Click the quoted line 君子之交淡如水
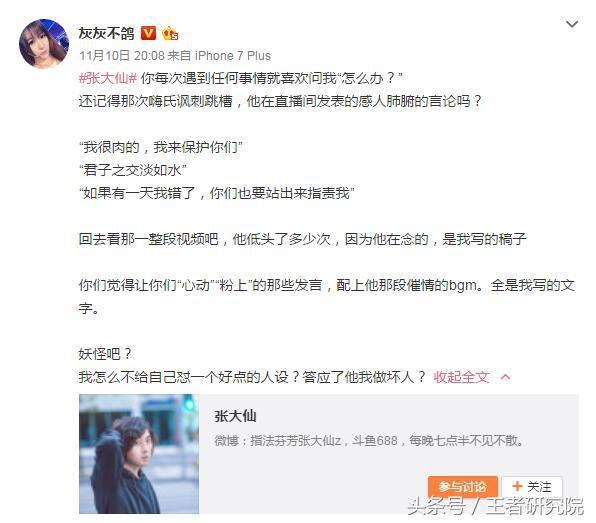Image resolution: width=596 pixels, height=523 pixels. coord(133,170)
